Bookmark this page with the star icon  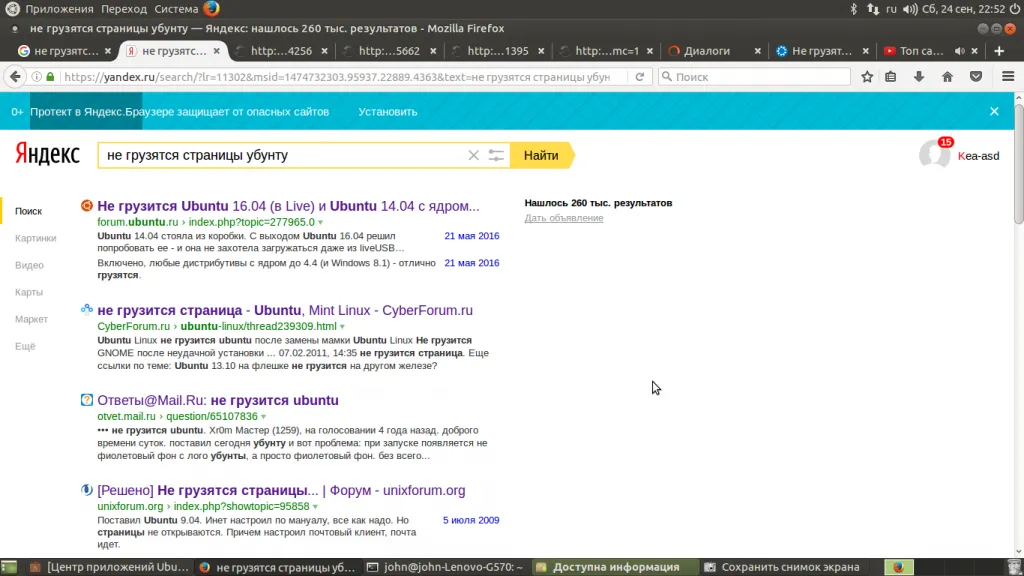click(867, 76)
